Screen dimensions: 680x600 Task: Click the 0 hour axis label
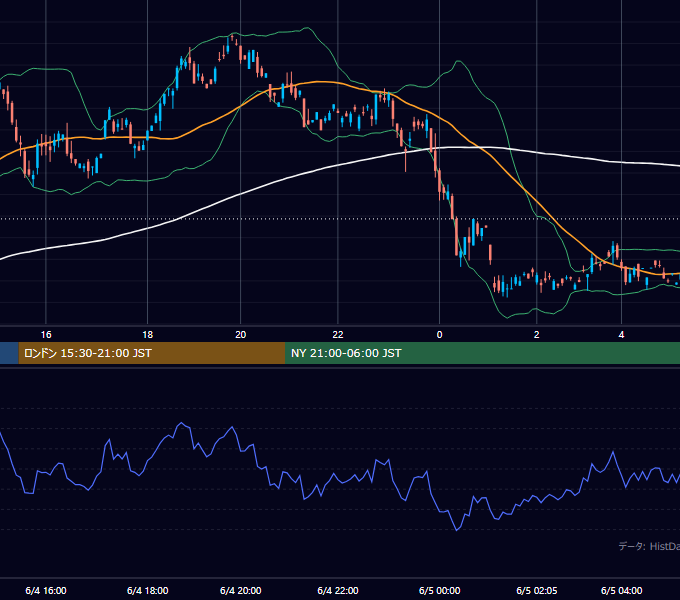[439, 335]
